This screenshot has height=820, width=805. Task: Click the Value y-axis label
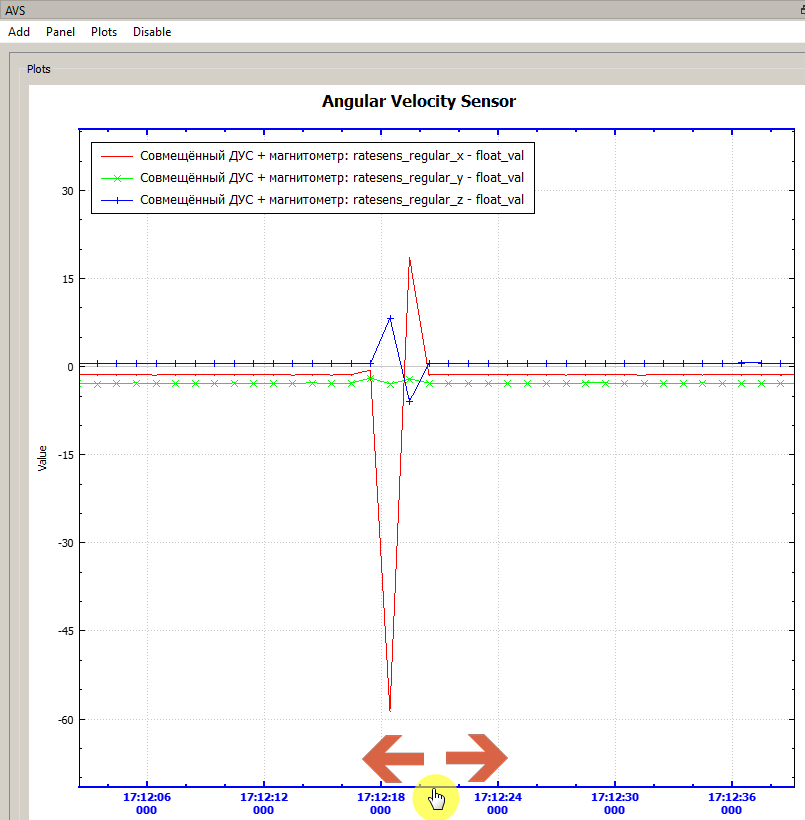[42, 457]
